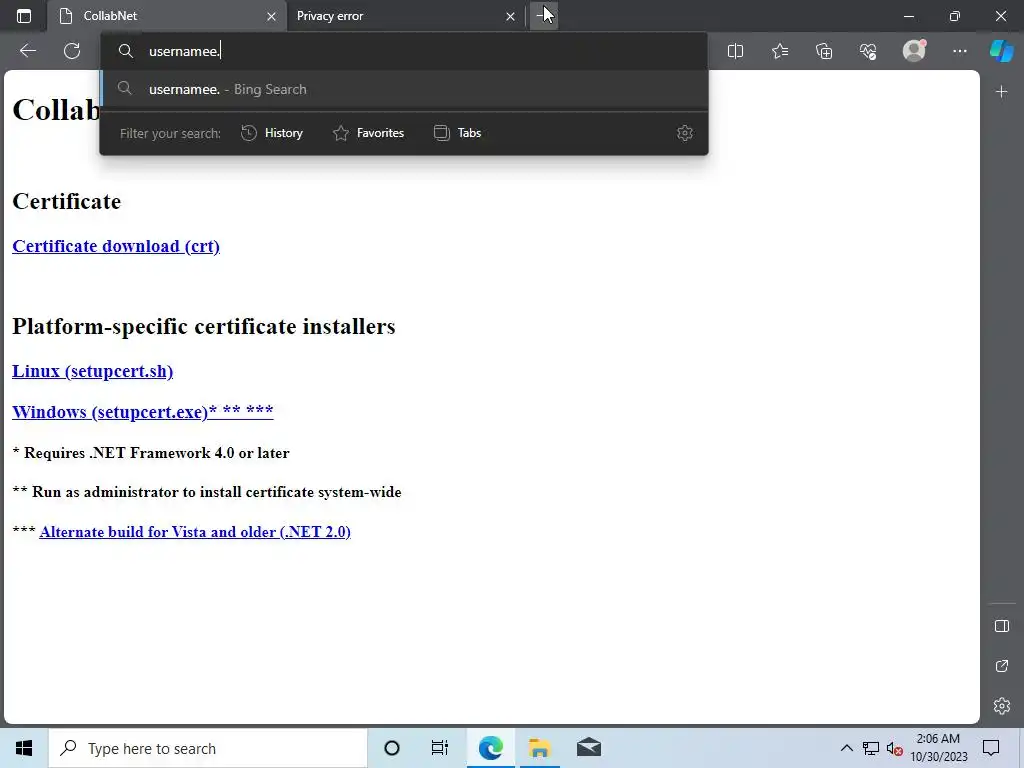Image resolution: width=1024 pixels, height=768 pixels.
Task: Open address bar search settings gear
Action: coord(684,133)
